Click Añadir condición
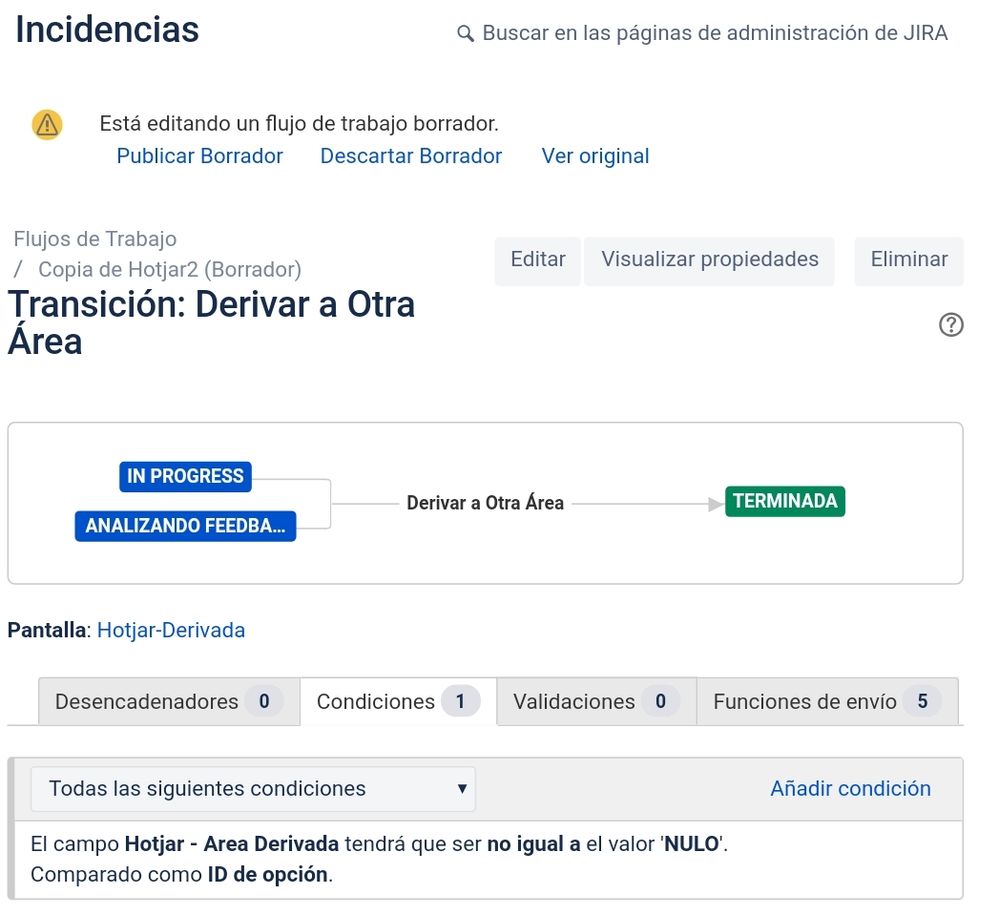The image size is (999, 914). click(x=849, y=789)
